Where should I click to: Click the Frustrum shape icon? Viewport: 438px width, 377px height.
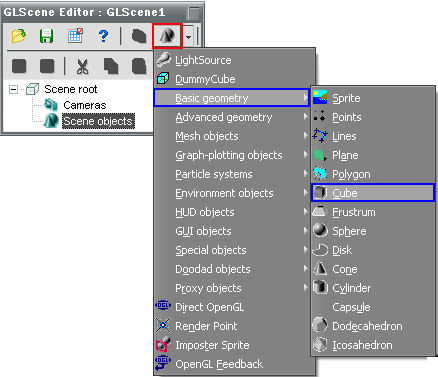pos(320,211)
